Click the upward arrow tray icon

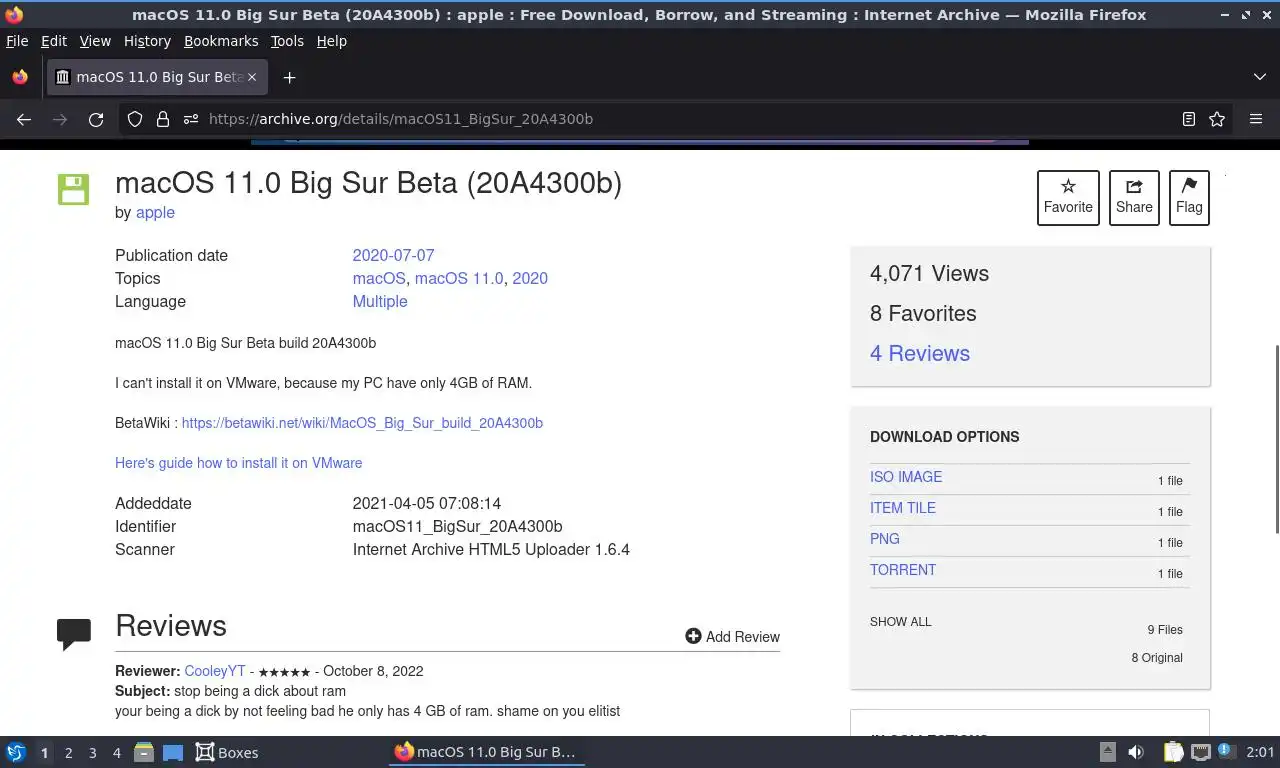pos(1107,752)
